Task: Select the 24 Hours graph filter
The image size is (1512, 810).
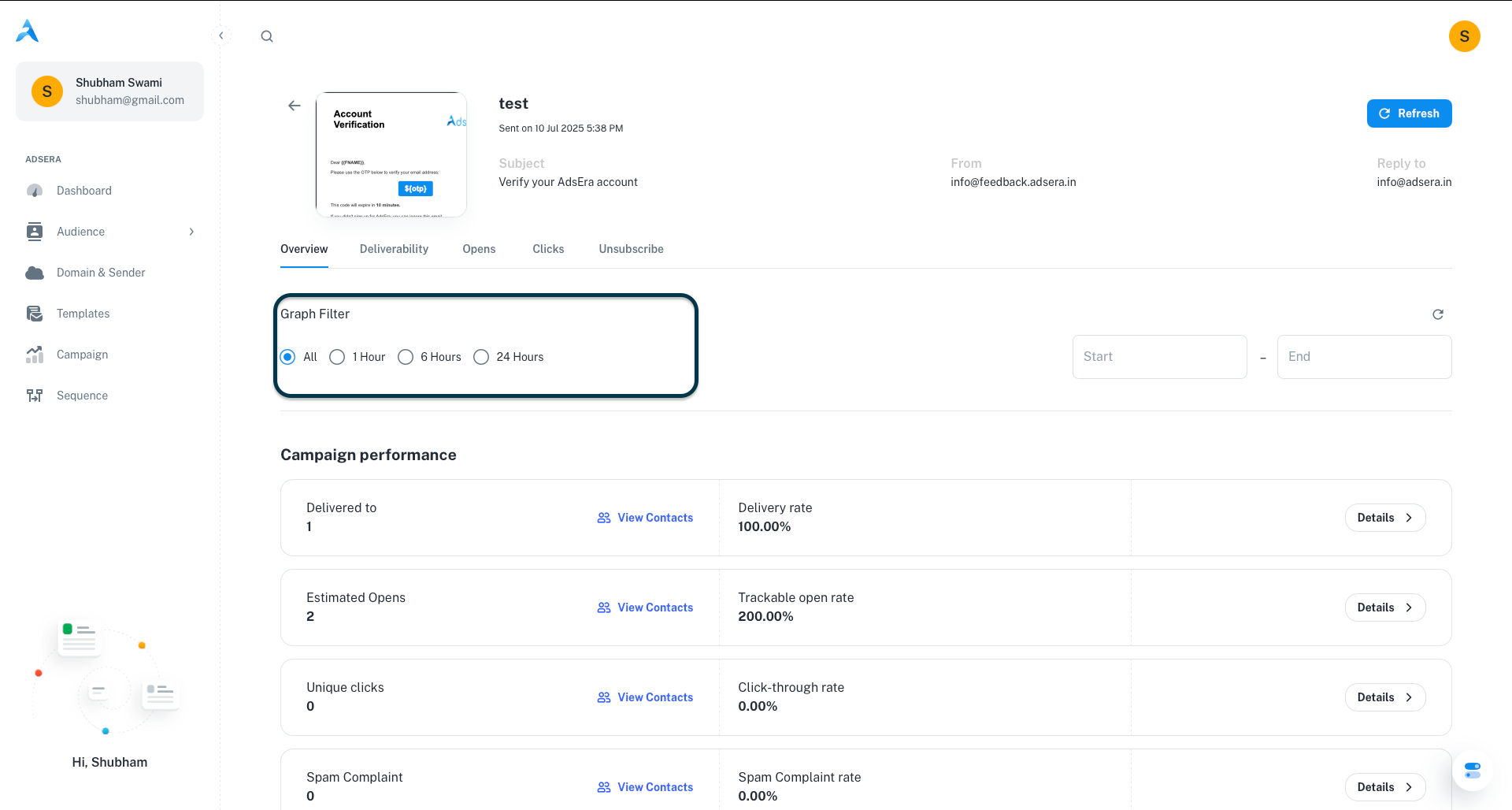Action: (x=481, y=357)
